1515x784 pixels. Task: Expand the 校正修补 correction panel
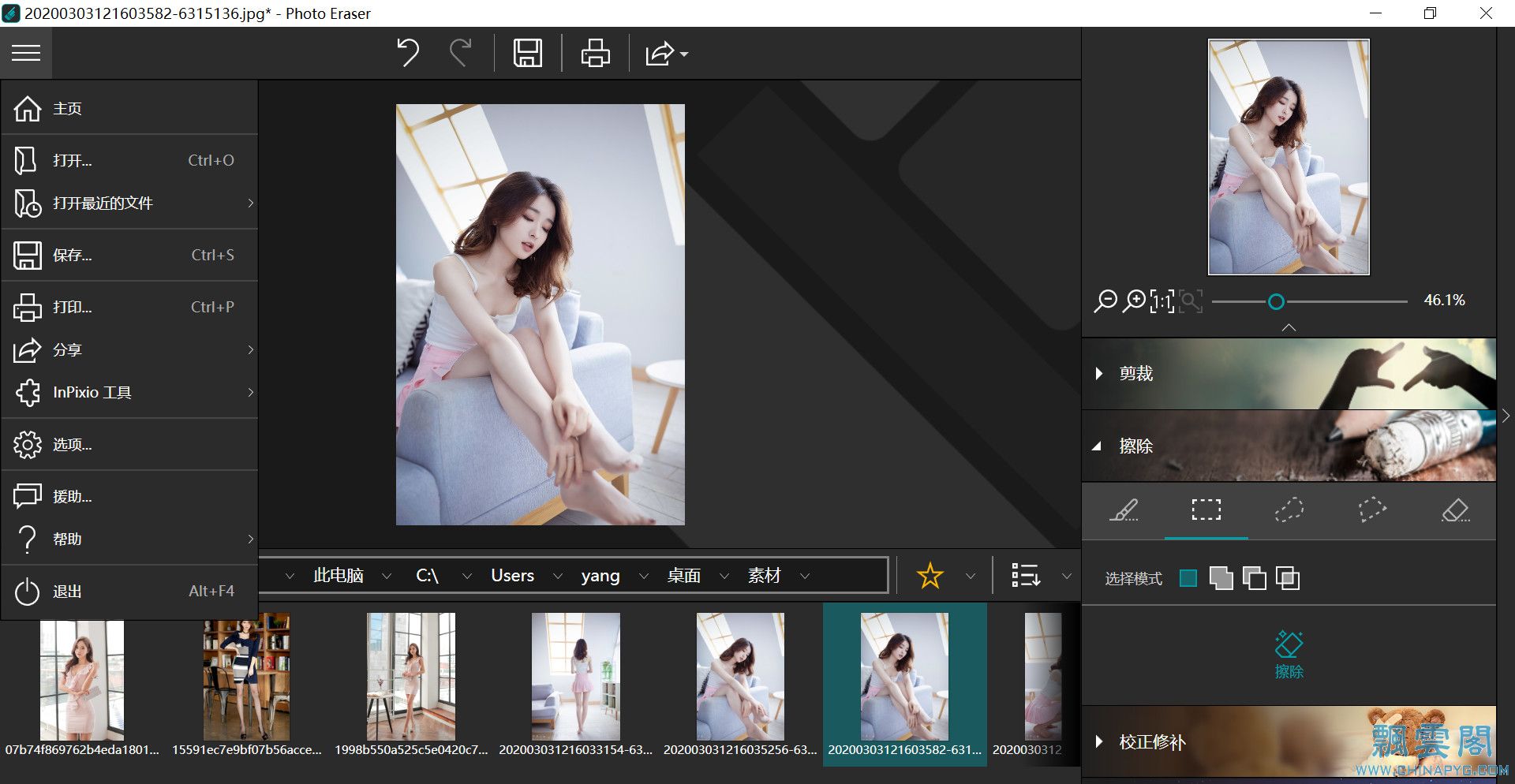coord(1289,741)
